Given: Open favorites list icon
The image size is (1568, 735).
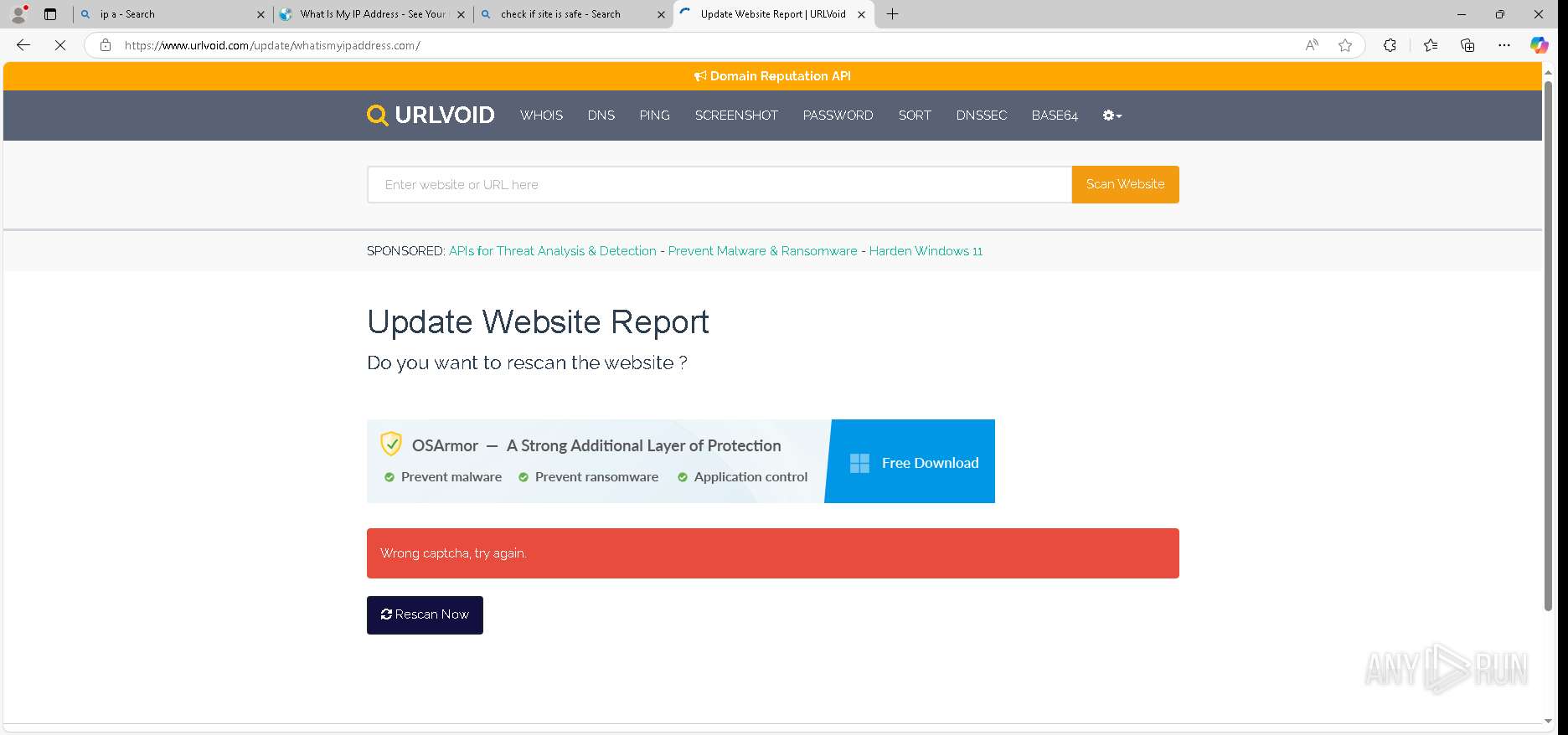Looking at the screenshot, I should click(x=1431, y=45).
